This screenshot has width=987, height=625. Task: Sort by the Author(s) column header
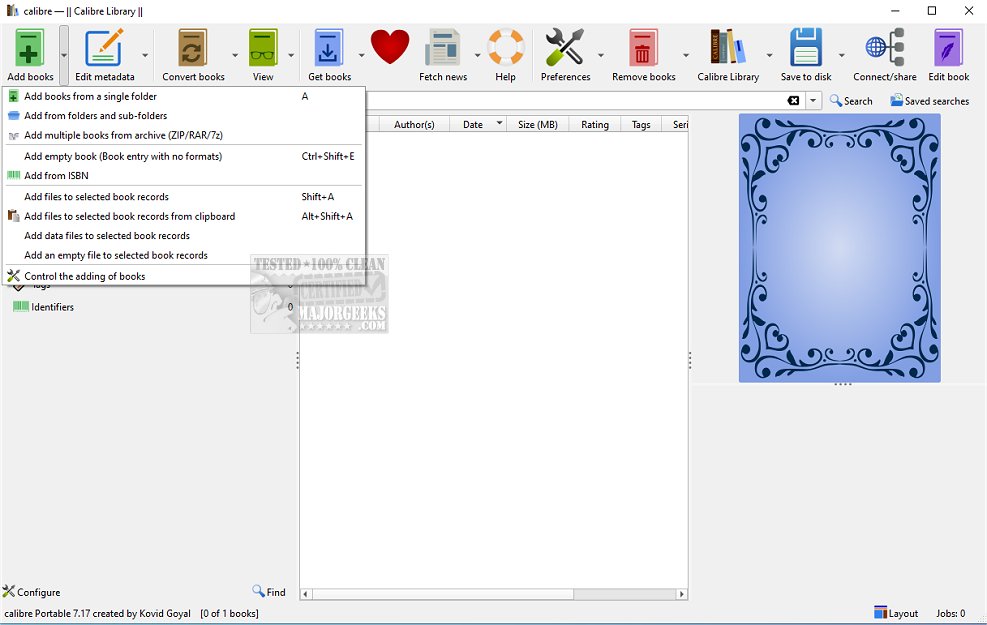click(x=414, y=125)
